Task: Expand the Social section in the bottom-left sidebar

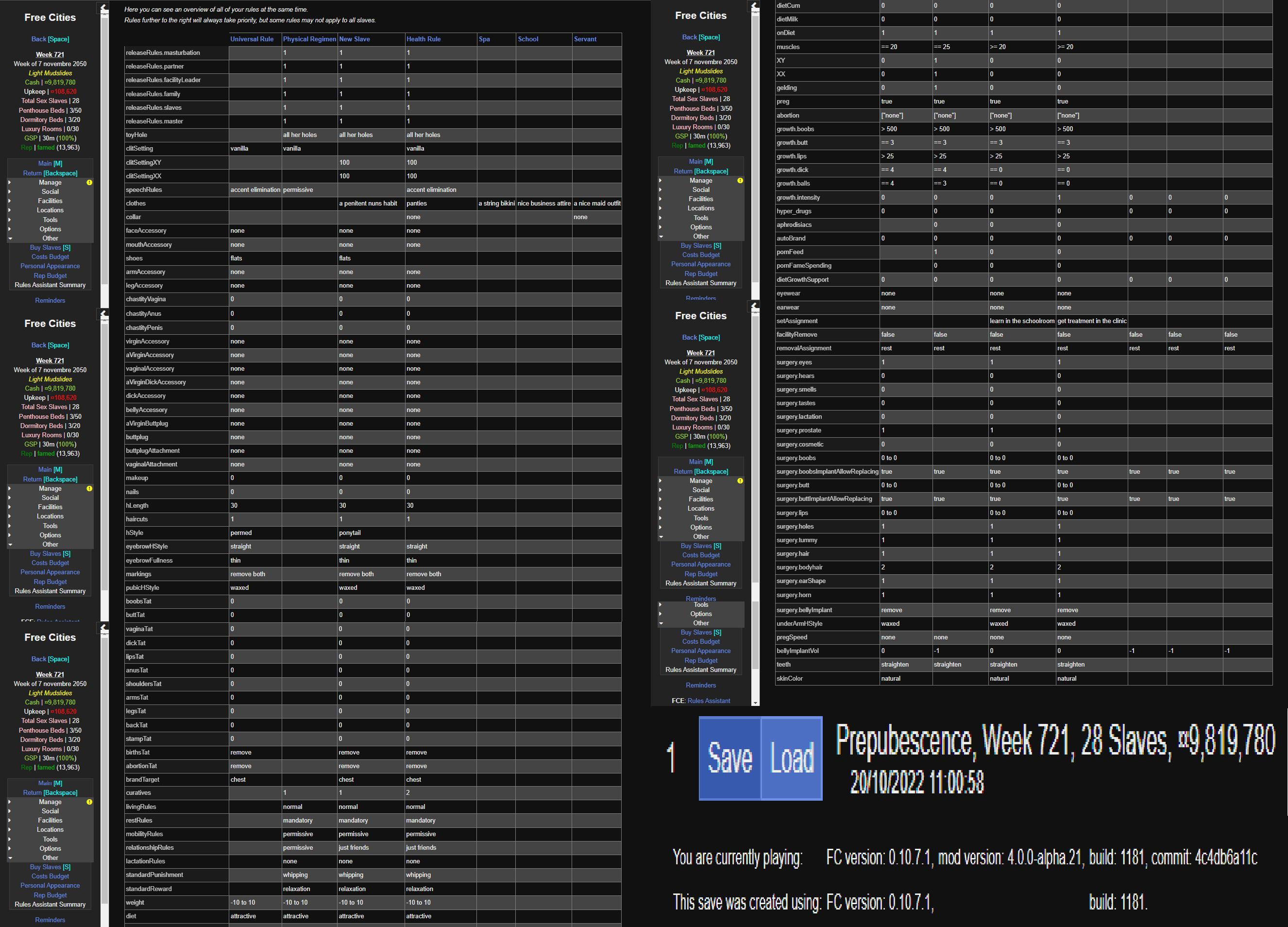Action: coord(50,811)
